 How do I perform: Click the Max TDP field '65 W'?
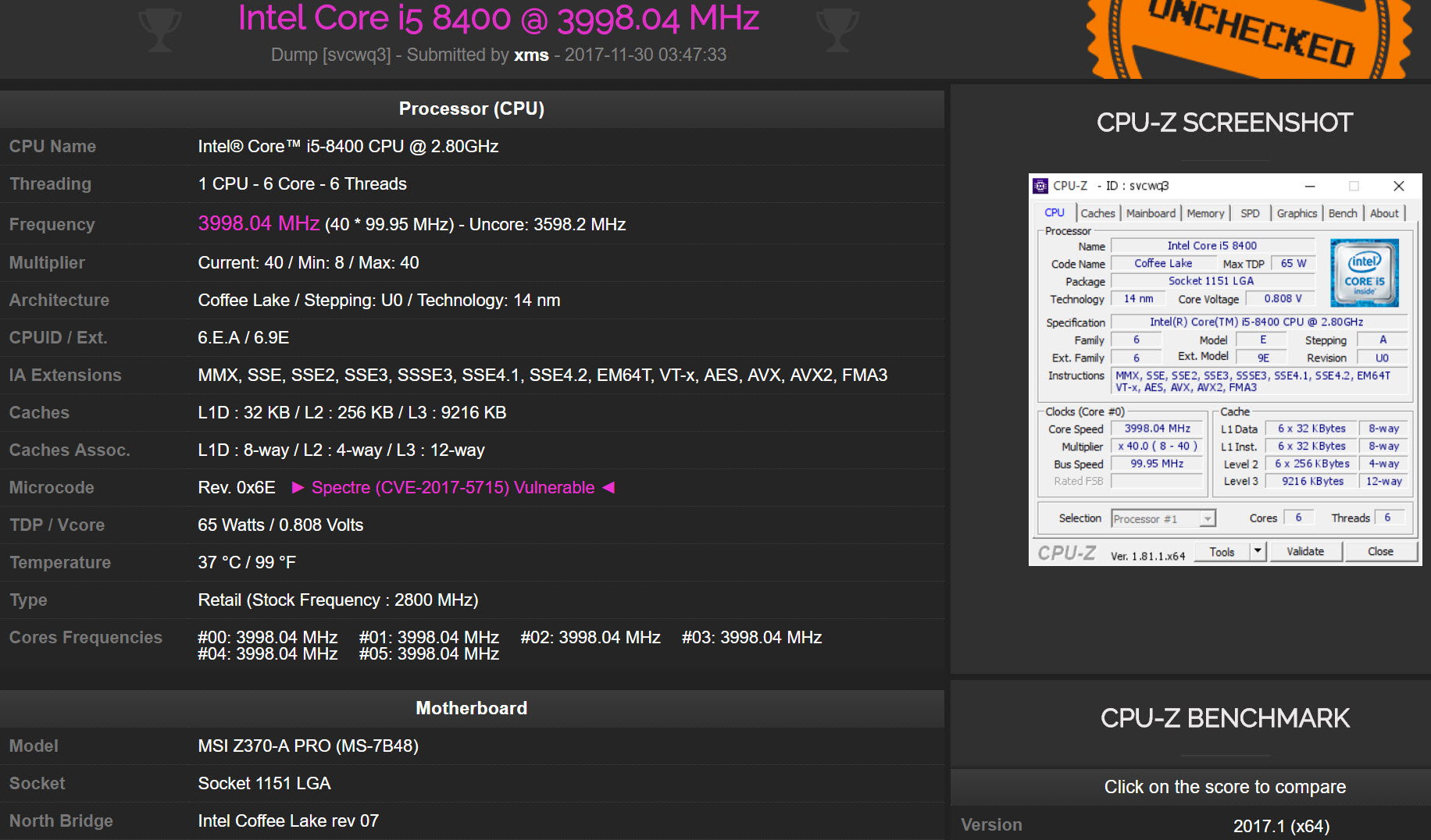point(1294,264)
